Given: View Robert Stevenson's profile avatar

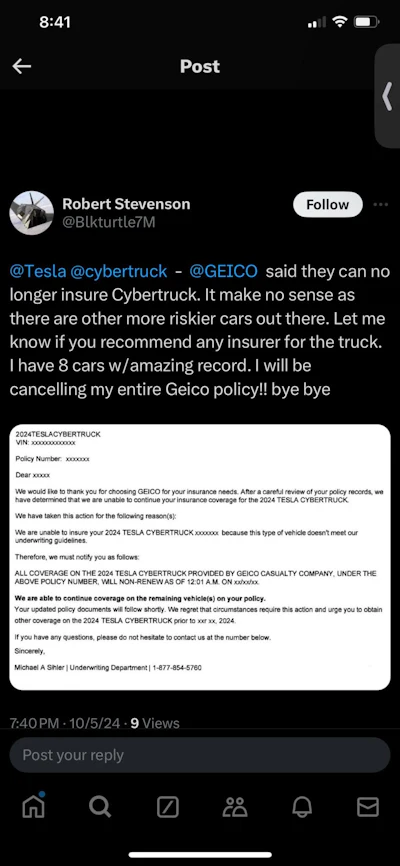Looking at the screenshot, I should [31, 213].
